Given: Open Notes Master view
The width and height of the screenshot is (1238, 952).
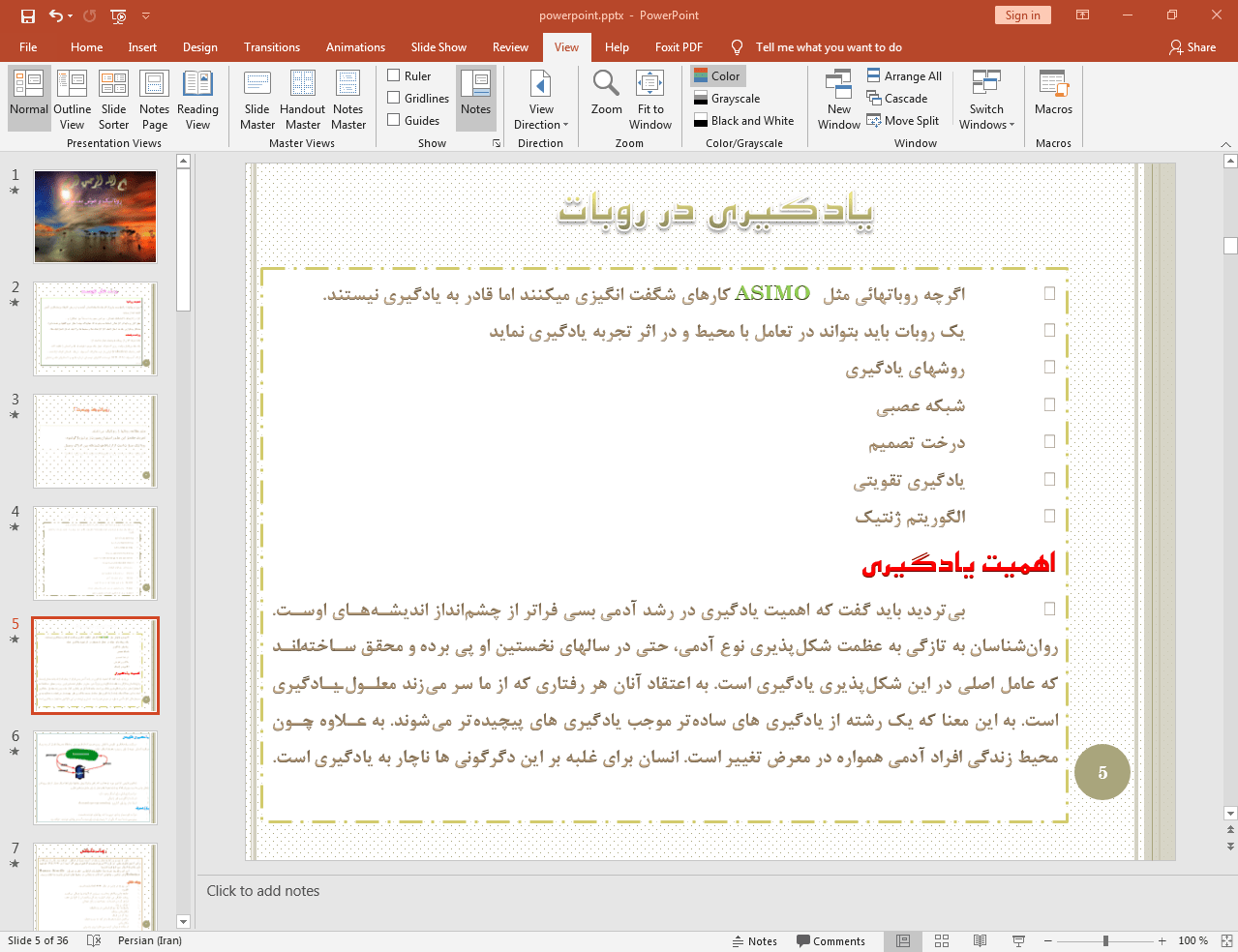Looking at the screenshot, I should pyautogui.click(x=348, y=99).
